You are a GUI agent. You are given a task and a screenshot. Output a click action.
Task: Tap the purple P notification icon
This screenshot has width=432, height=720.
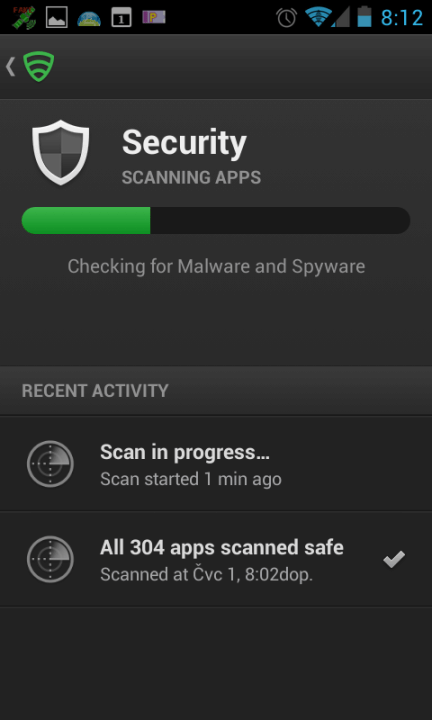pyautogui.click(x=154, y=17)
